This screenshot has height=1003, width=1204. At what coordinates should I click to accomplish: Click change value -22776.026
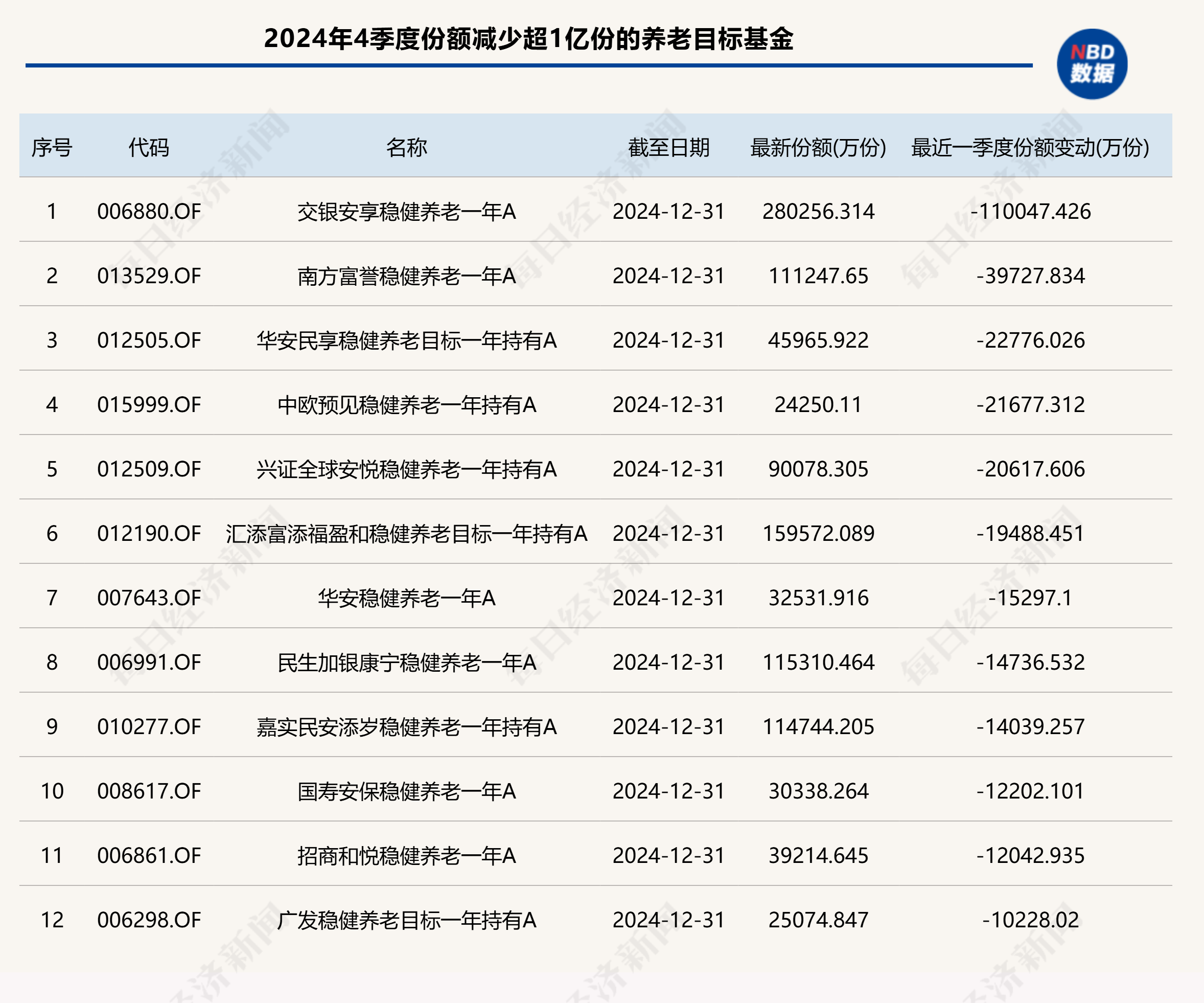pos(1030,340)
